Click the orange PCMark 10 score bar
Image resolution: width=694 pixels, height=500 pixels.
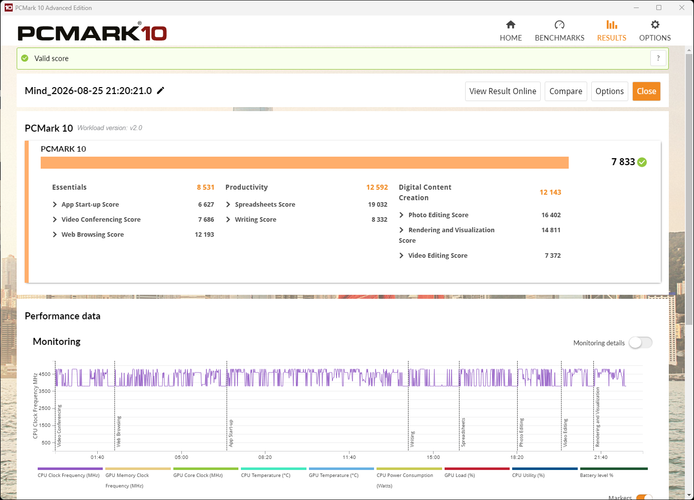click(x=305, y=162)
